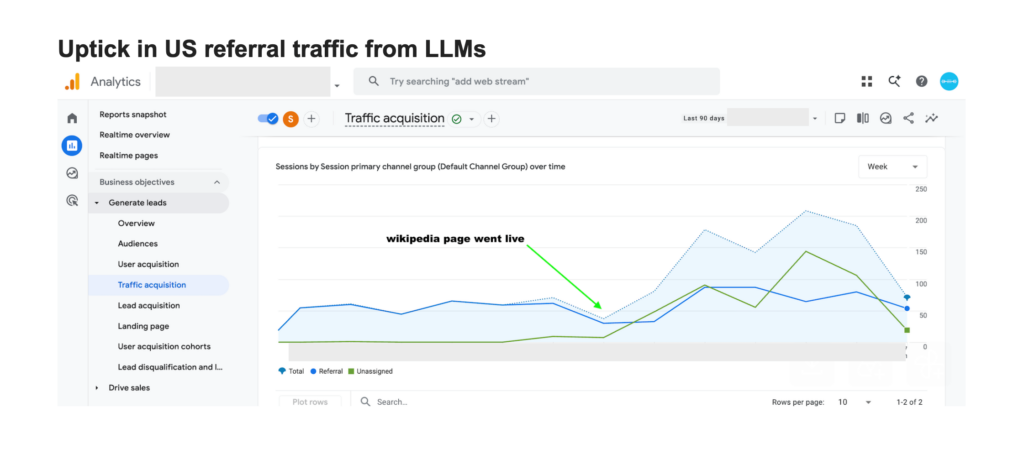Select Traffic acquisition in sidebar

[x=159, y=285]
